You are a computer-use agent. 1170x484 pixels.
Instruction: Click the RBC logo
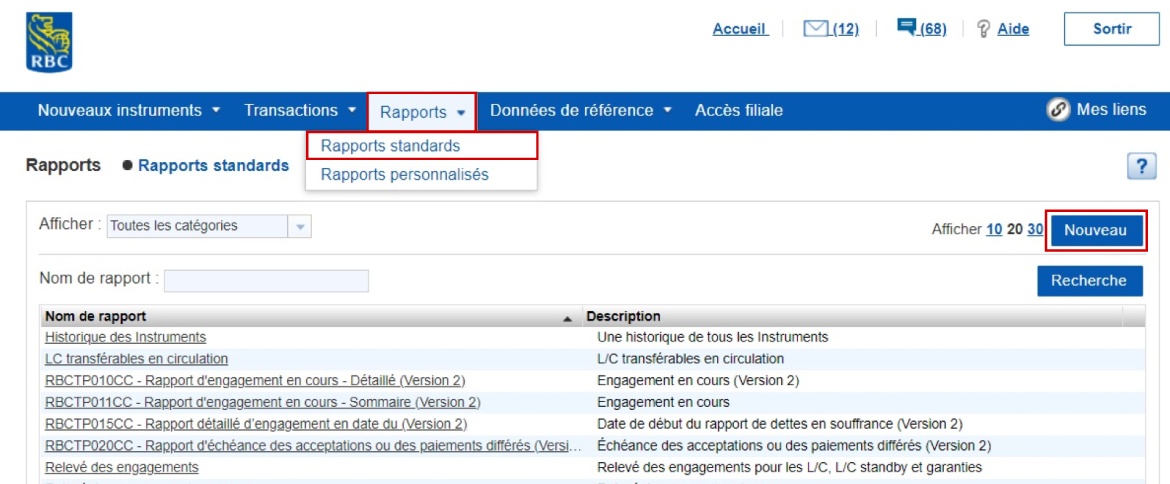[x=48, y=41]
